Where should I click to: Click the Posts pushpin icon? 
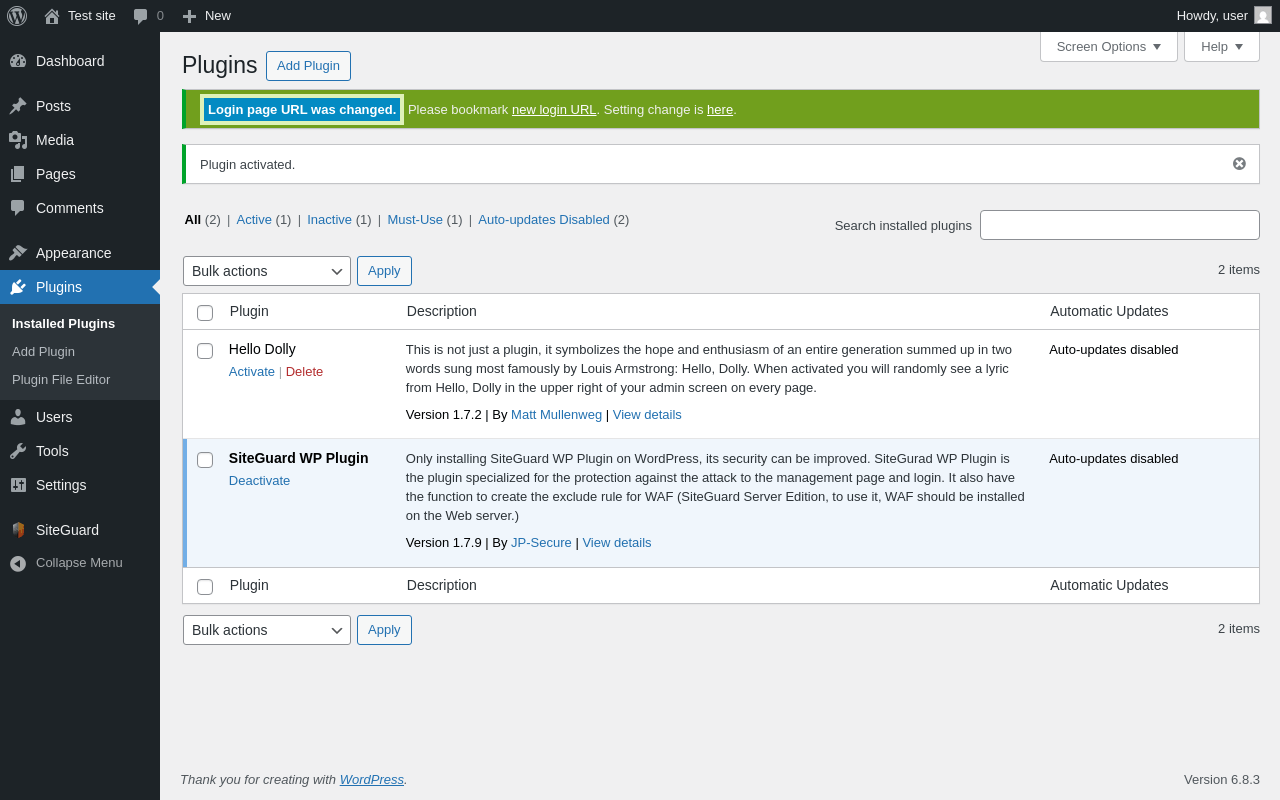click(x=18, y=106)
